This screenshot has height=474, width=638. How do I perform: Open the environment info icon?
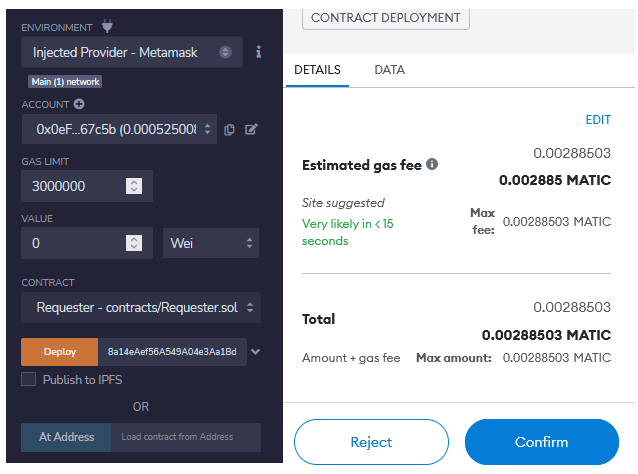click(x=258, y=52)
